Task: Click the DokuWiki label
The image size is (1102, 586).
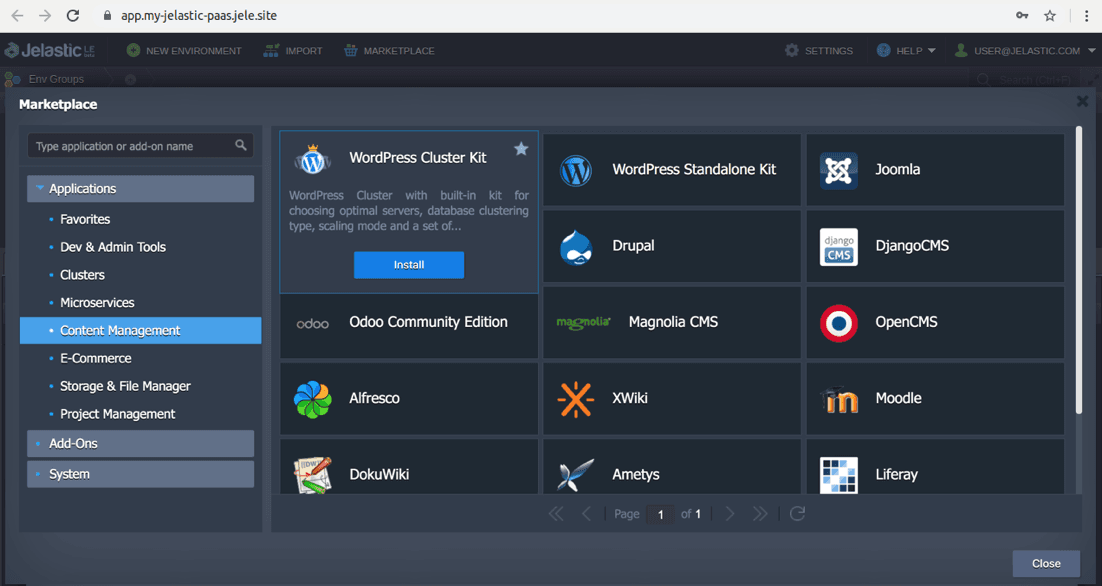Action: pos(380,474)
